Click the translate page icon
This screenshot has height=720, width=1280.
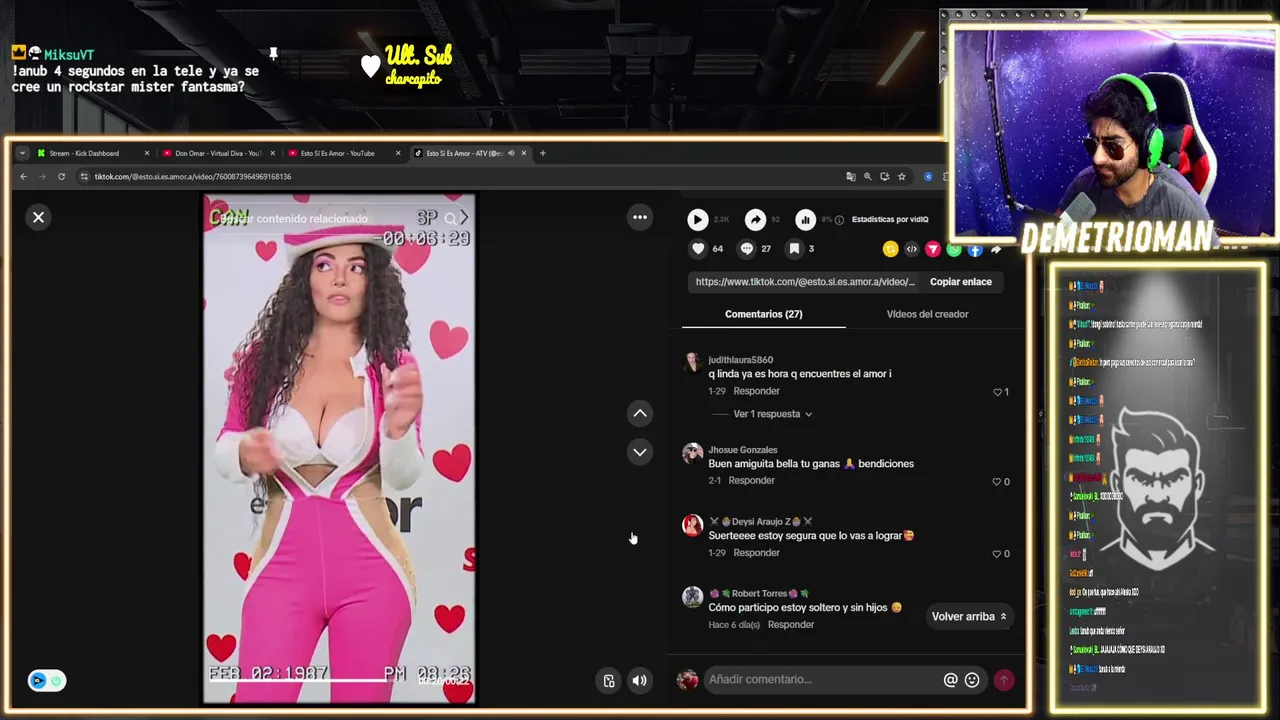pyautogui.click(x=850, y=177)
